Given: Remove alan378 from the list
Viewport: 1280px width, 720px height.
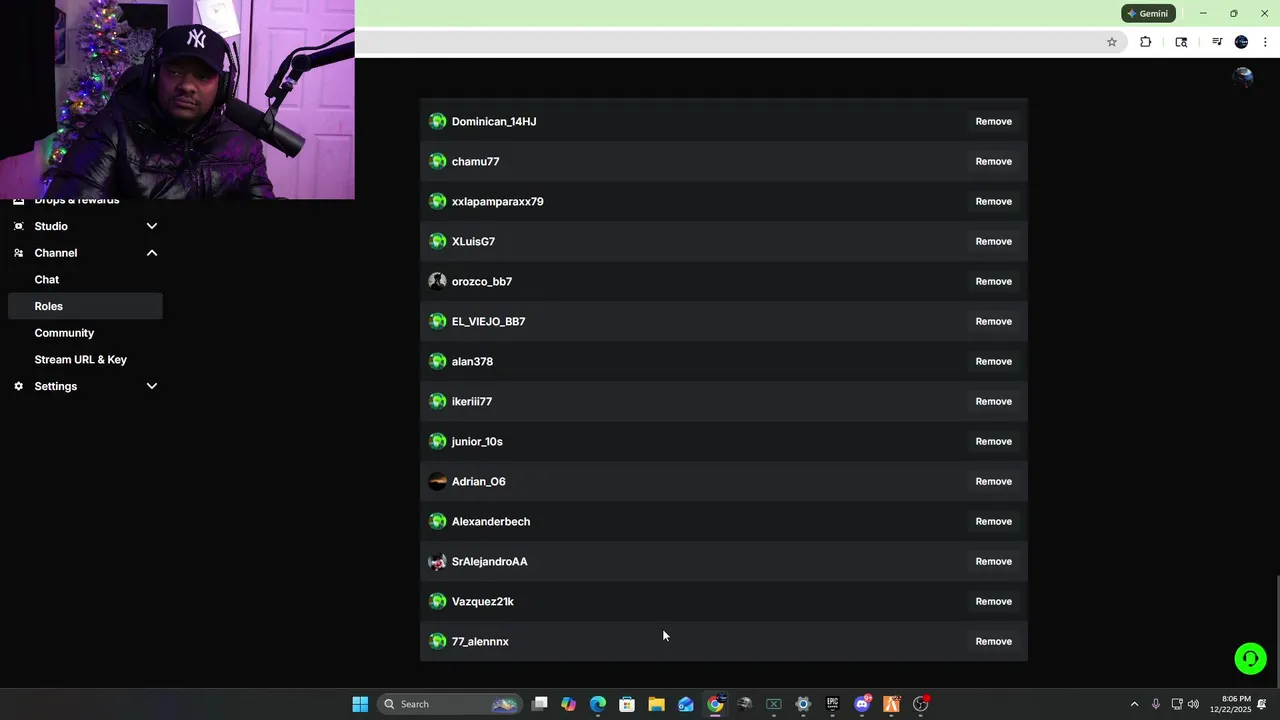Looking at the screenshot, I should (x=993, y=361).
